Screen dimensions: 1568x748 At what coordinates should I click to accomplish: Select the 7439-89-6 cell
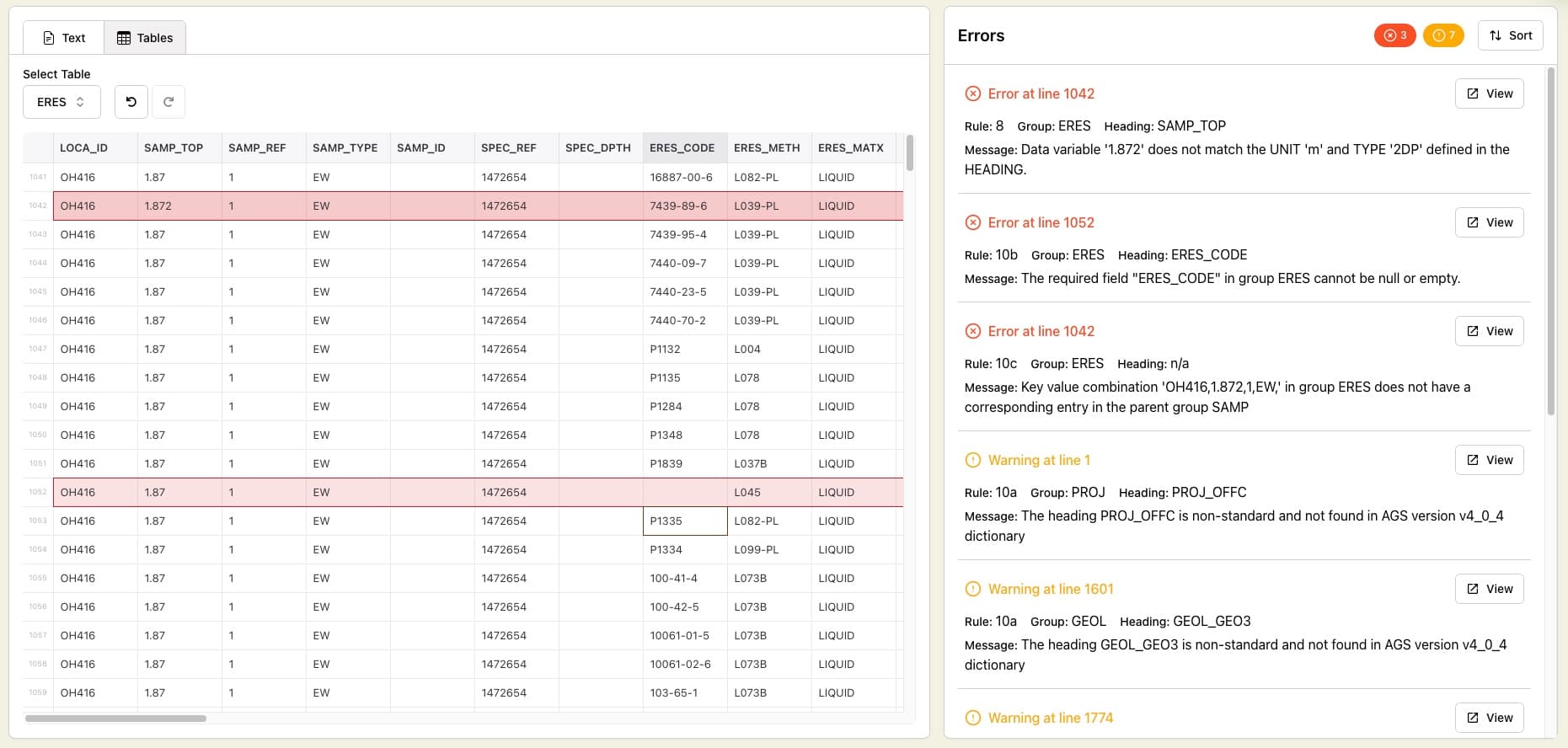[685, 206]
